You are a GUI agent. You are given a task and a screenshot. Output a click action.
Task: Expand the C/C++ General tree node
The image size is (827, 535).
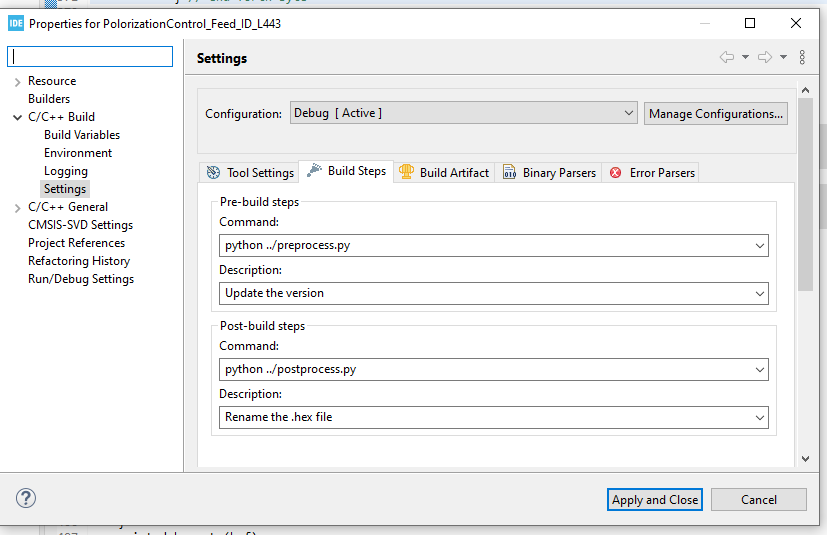click(18, 208)
